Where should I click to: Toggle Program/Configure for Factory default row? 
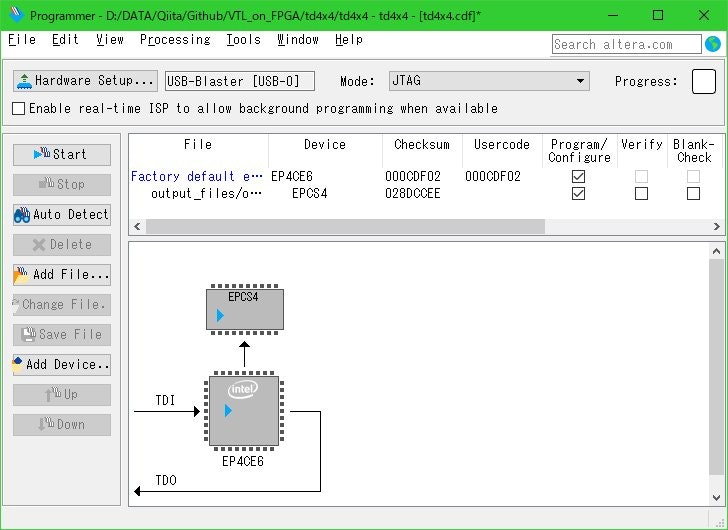click(578, 176)
